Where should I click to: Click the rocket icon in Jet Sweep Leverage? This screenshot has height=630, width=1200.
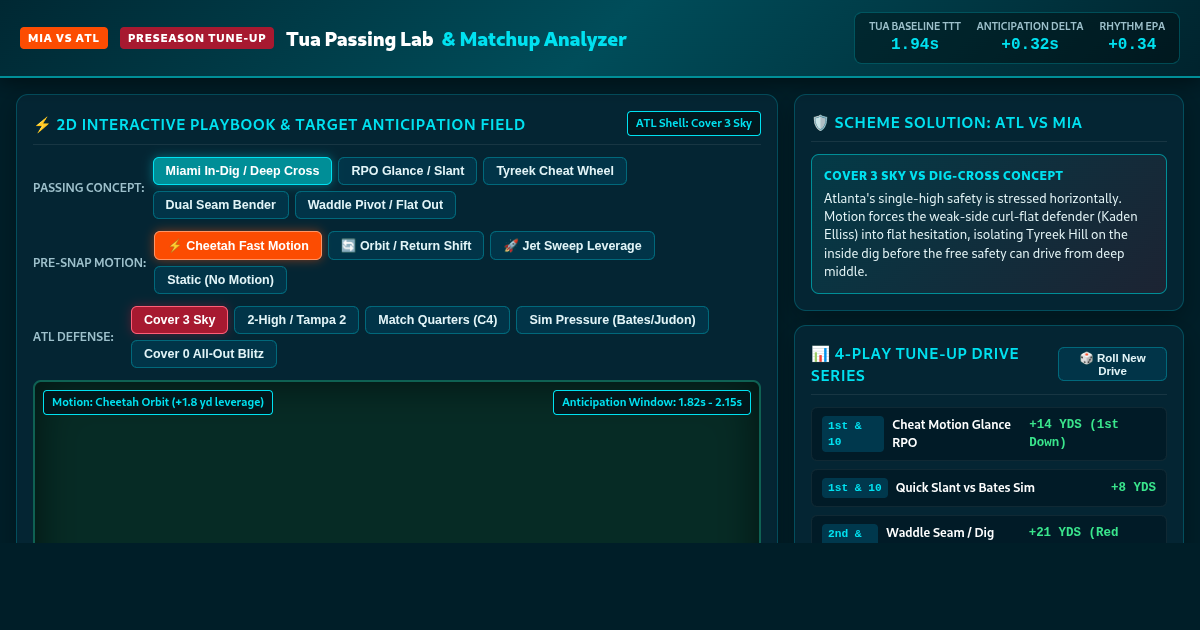point(510,246)
